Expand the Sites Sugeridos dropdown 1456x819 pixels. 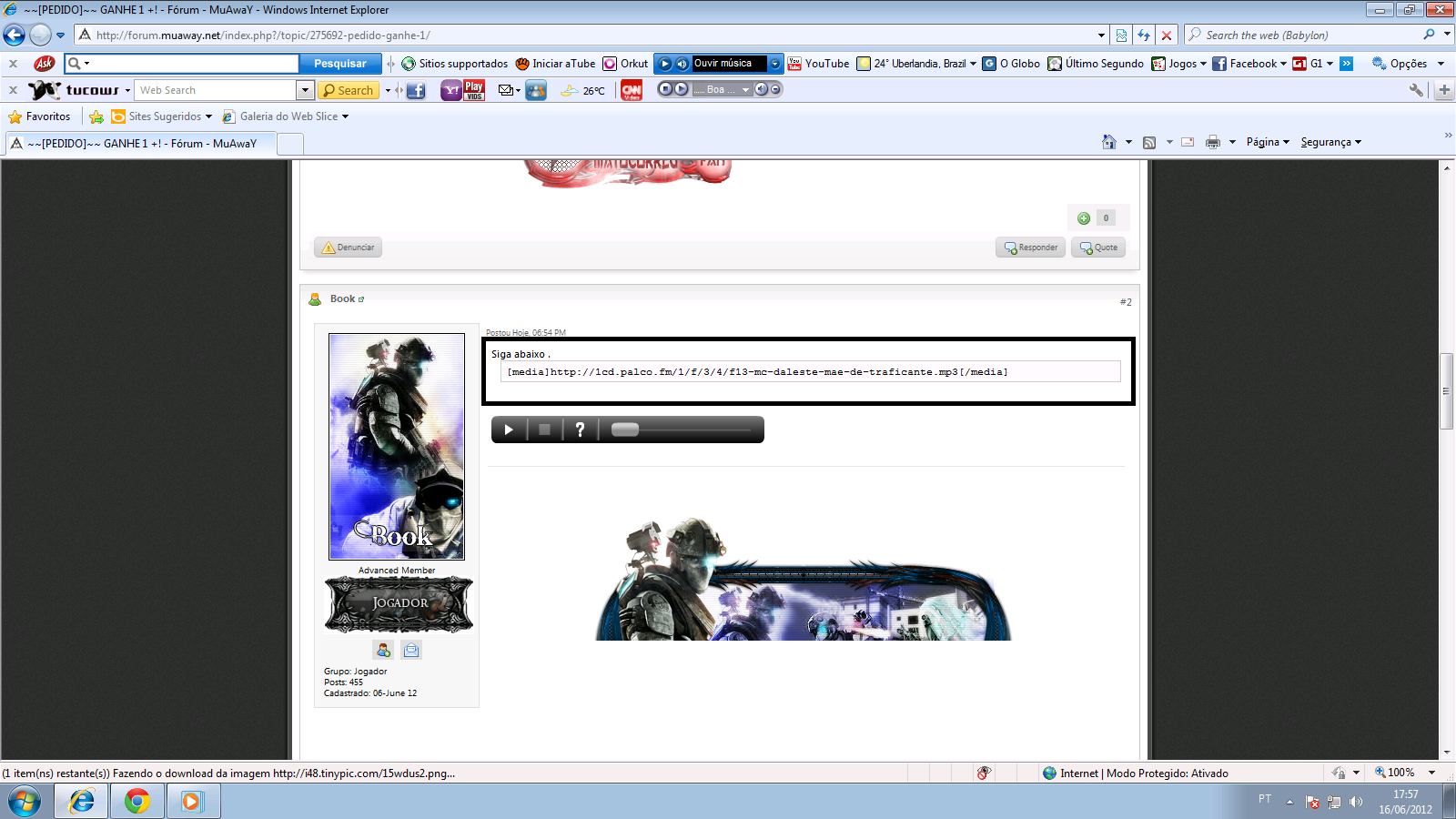[x=208, y=116]
